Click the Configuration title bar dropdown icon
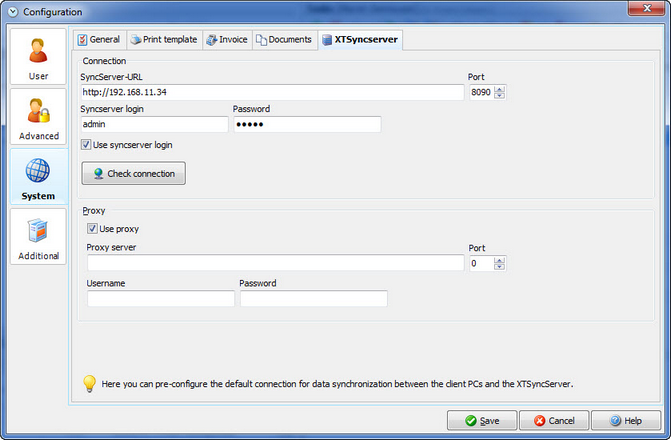671x440 pixels. pos(13,12)
